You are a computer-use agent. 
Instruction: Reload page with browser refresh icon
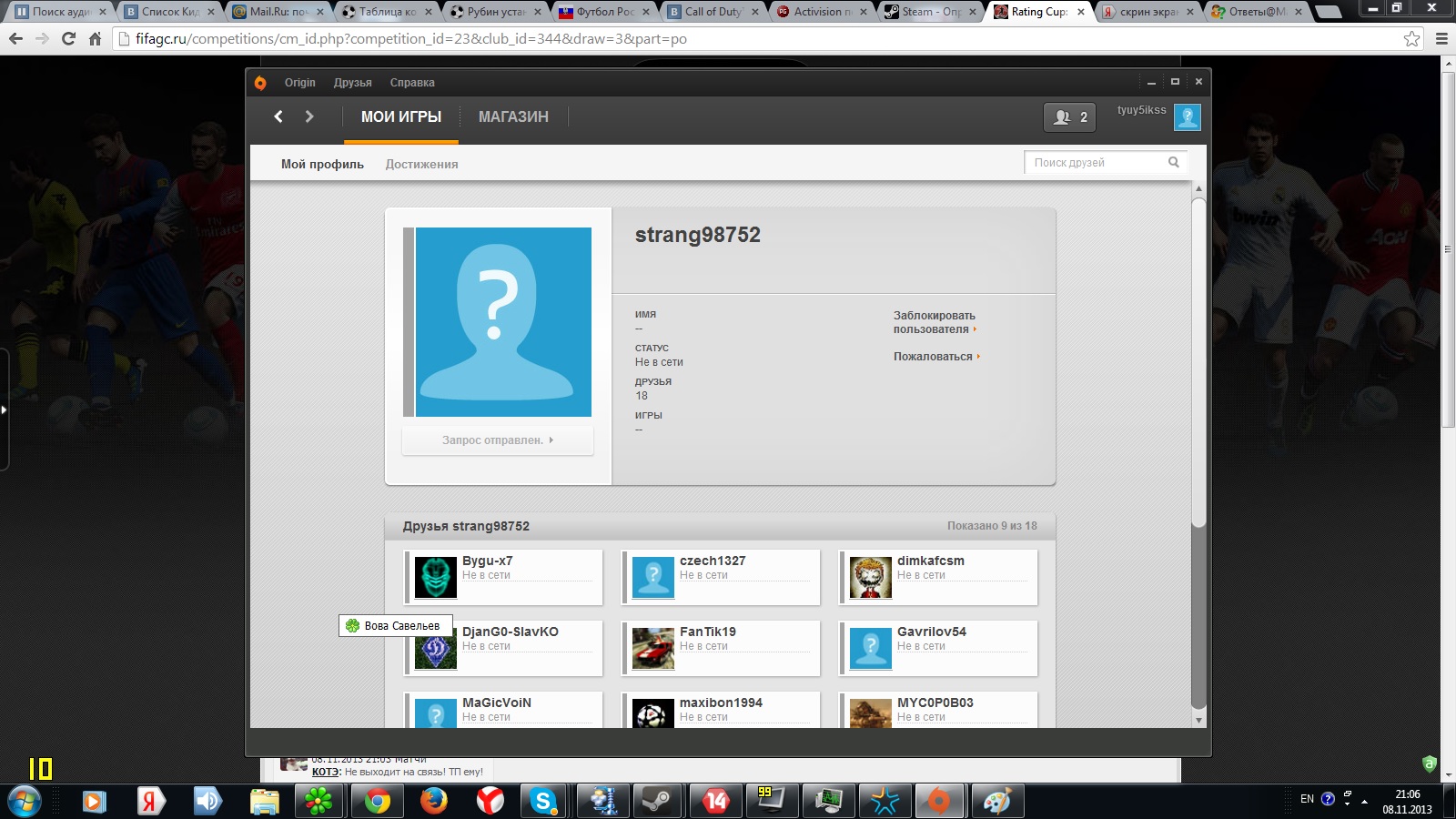pos(68,39)
